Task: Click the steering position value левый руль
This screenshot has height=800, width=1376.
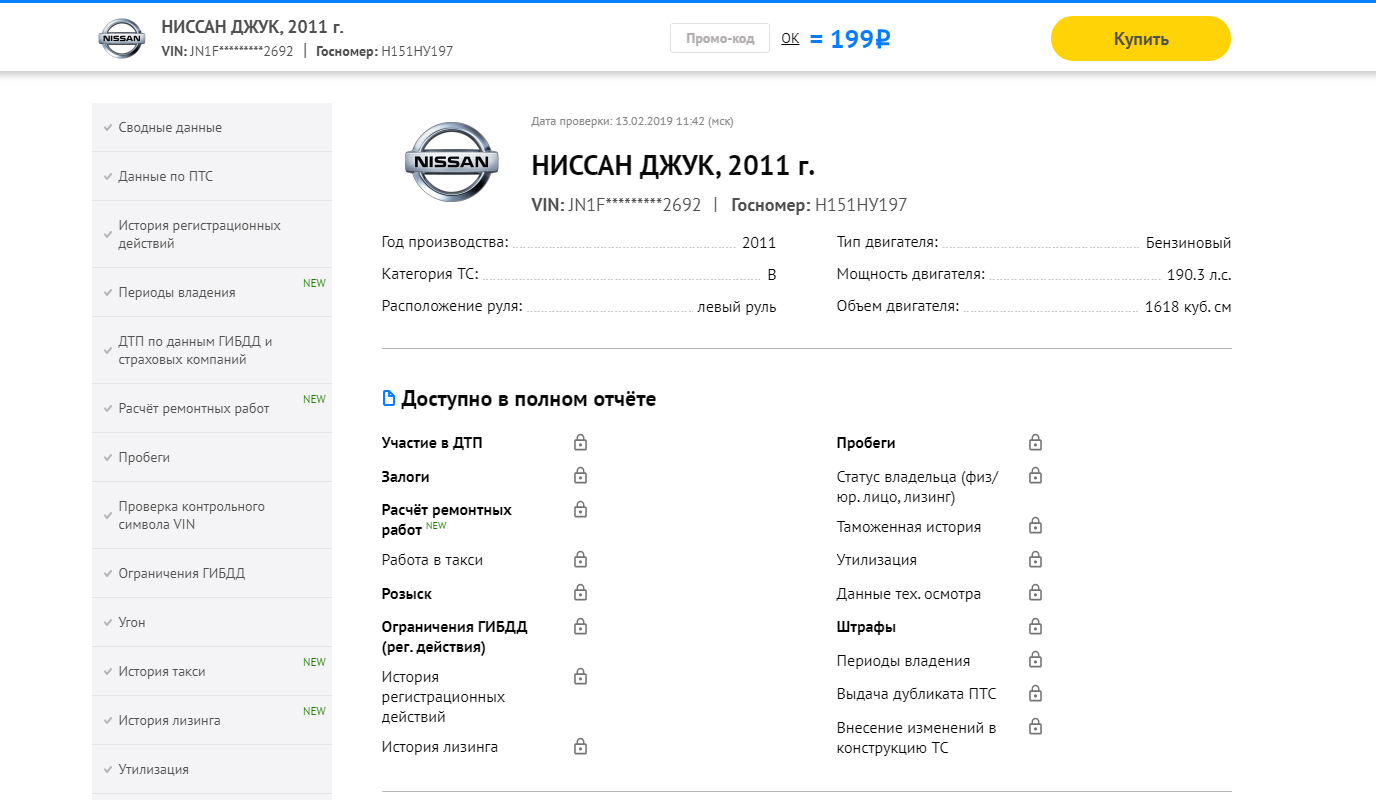Action: [737, 307]
